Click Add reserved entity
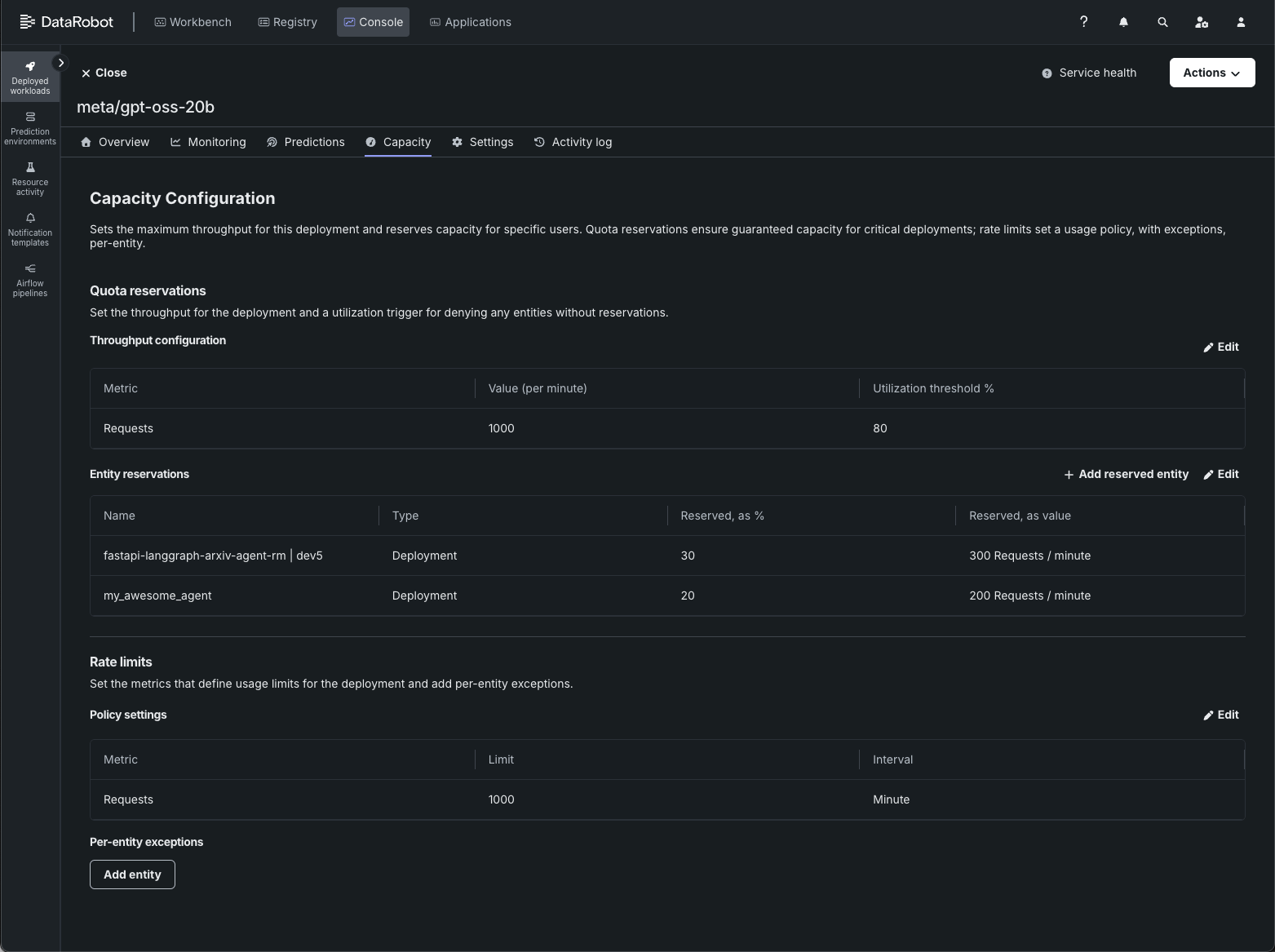 1126,474
